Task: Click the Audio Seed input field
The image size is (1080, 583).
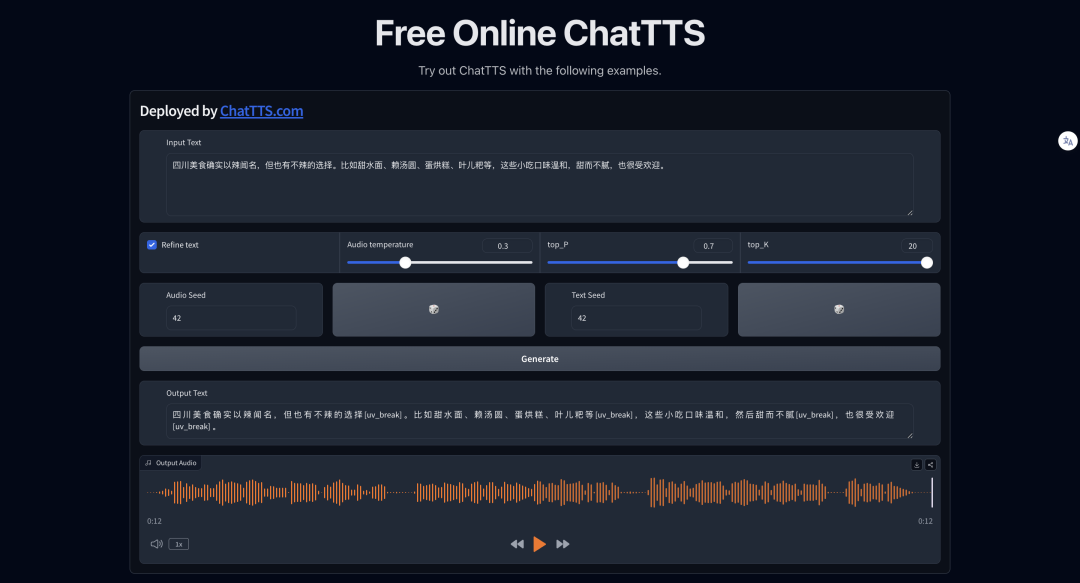Action: (x=231, y=318)
